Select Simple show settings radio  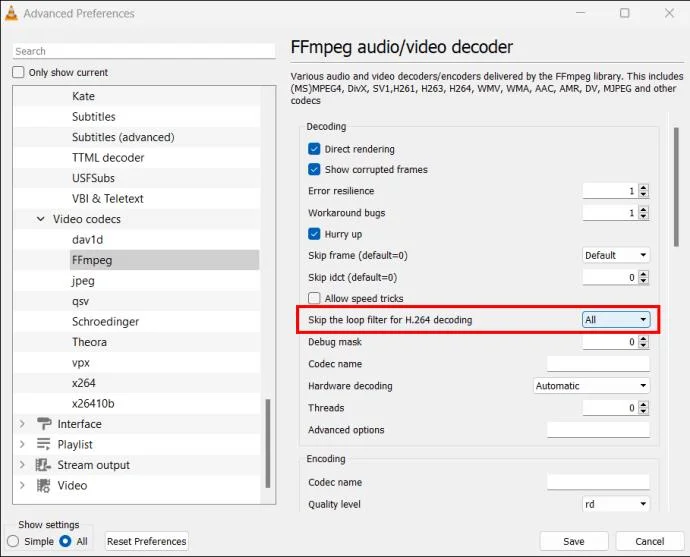point(13,541)
